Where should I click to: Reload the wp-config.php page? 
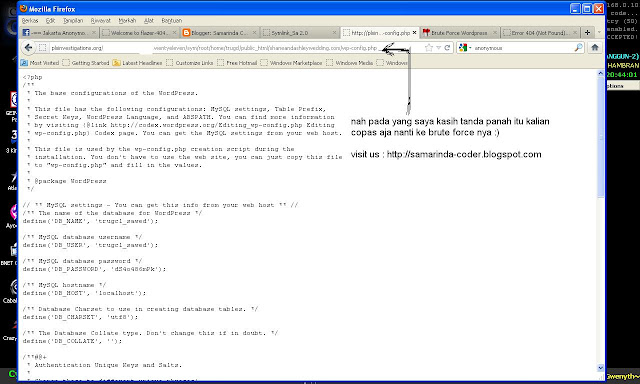point(447,48)
